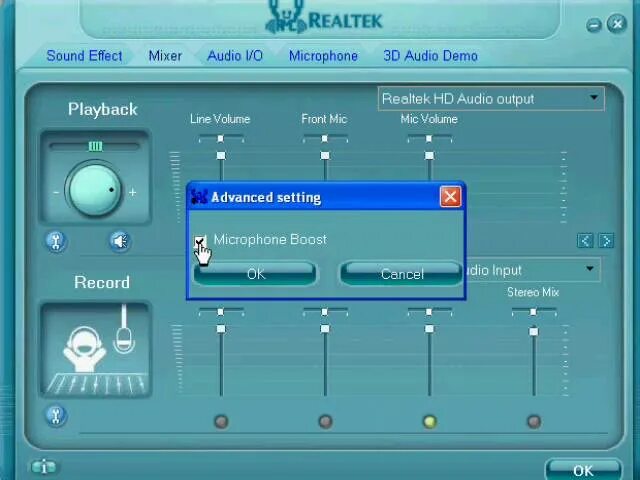640x480 pixels.
Task: Switch to the Mixer tab
Action: (x=165, y=56)
